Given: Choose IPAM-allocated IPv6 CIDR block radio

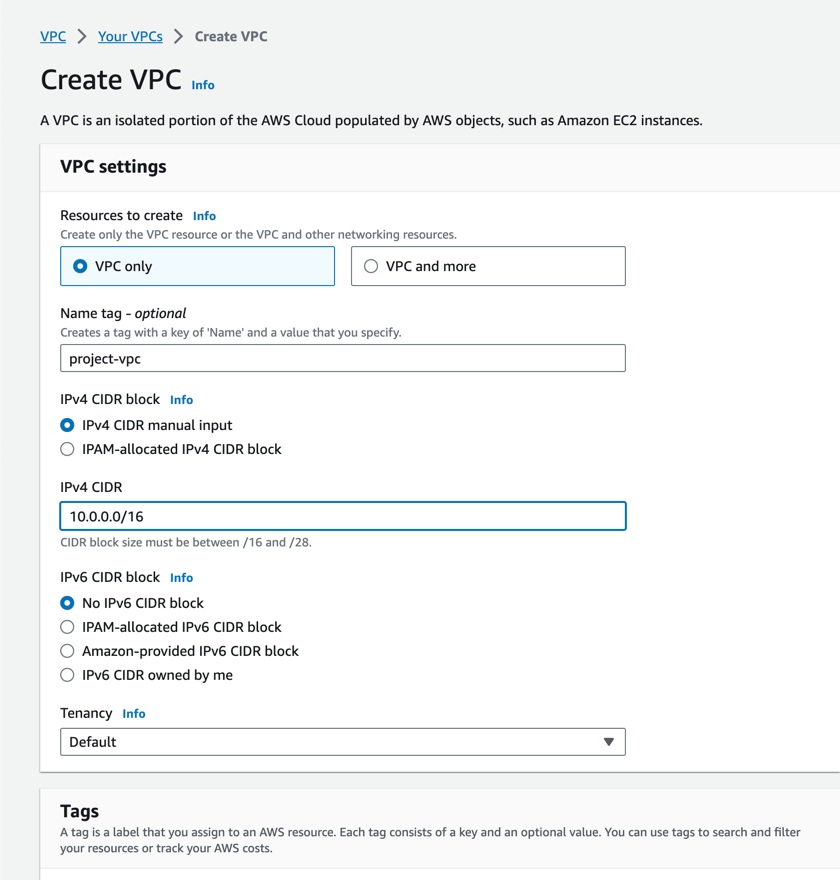Looking at the screenshot, I should click(x=67, y=627).
